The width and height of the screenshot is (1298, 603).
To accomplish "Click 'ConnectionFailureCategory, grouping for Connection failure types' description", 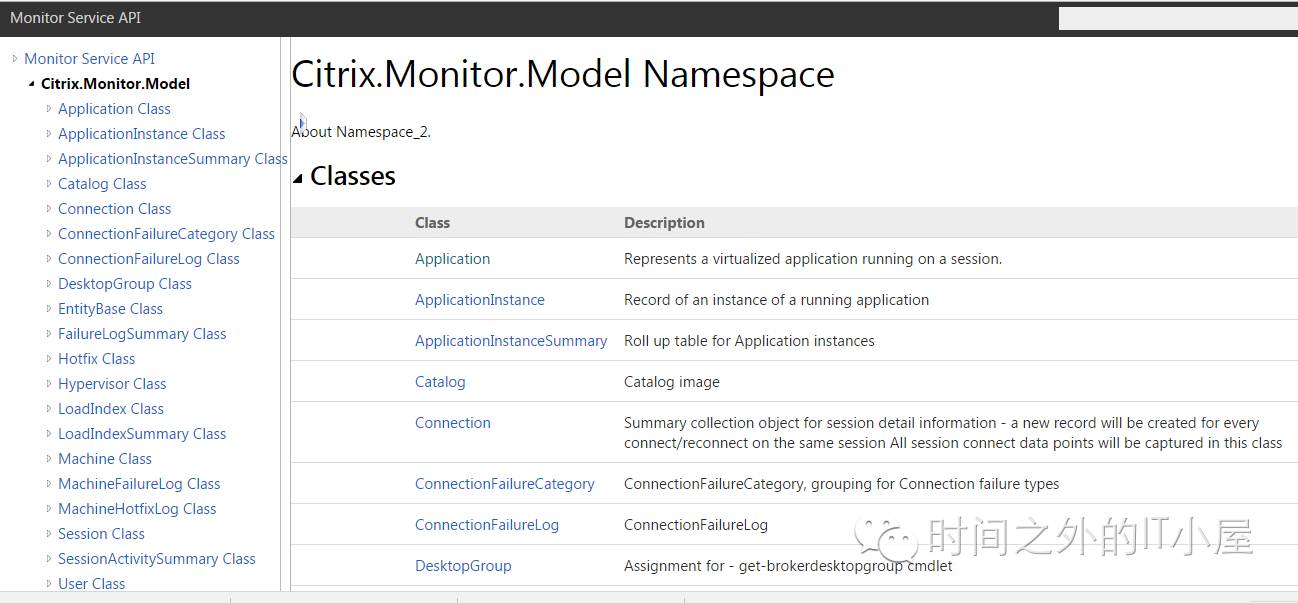I will pyautogui.click(x=842, y=484).
